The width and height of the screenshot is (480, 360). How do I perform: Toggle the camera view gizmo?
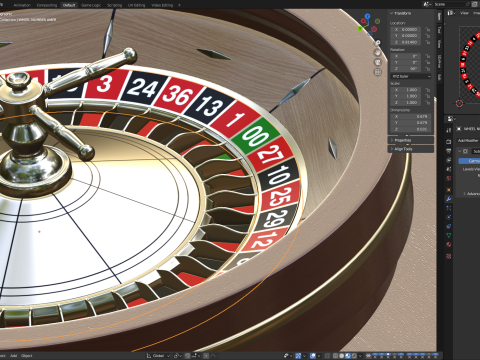pos(378,62)
